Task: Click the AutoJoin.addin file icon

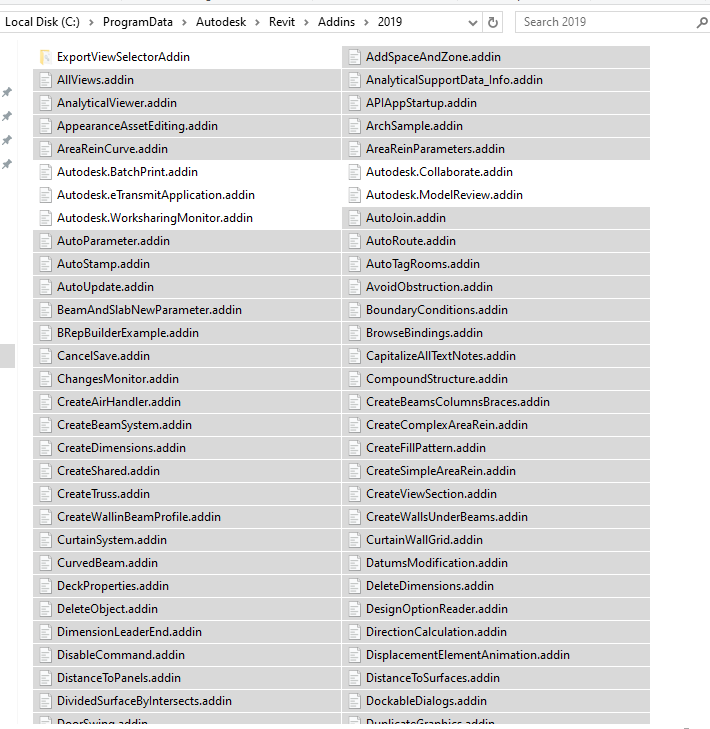Action: [x=354, y=218]
